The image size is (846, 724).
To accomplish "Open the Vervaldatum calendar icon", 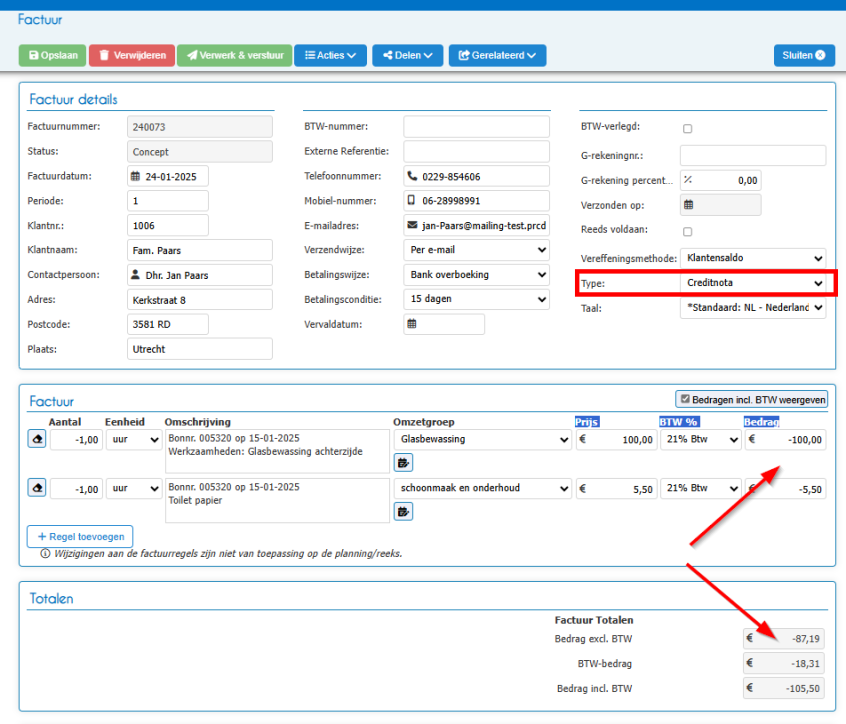I will pyautogui.click(x=412, y=324).
